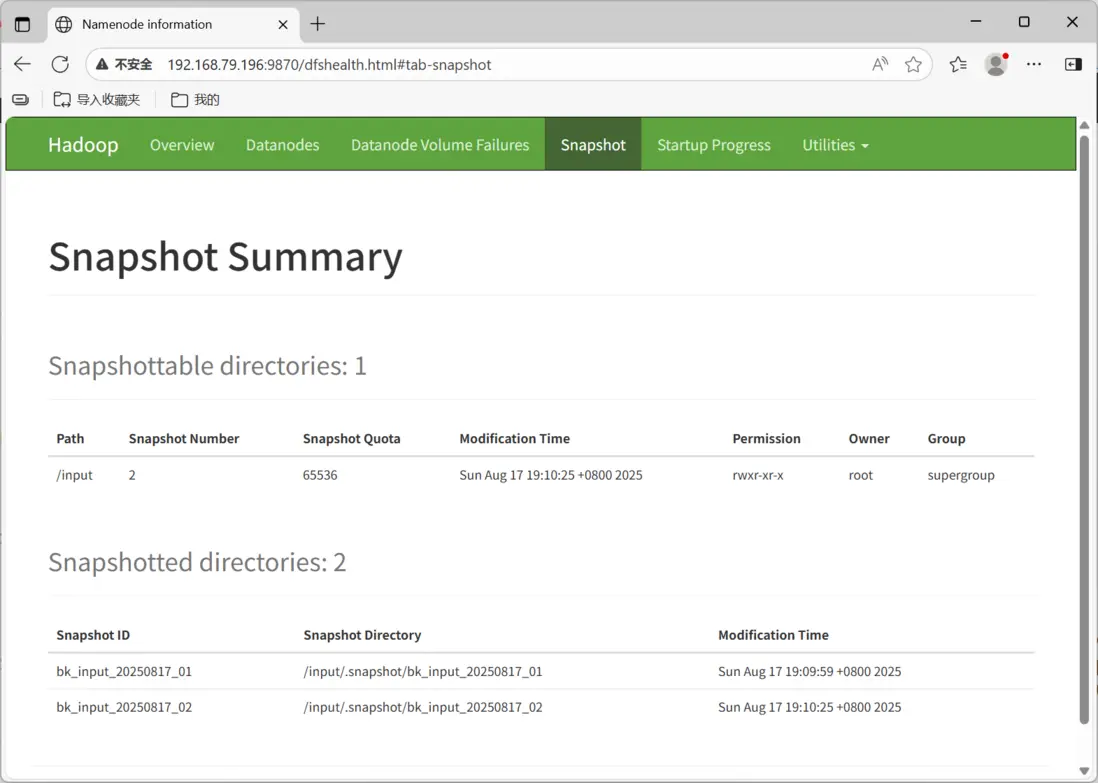The width and height of the screenshot is (1098, 783).
Task: Open the favorites list icon
Action: (x=958, y=64)
